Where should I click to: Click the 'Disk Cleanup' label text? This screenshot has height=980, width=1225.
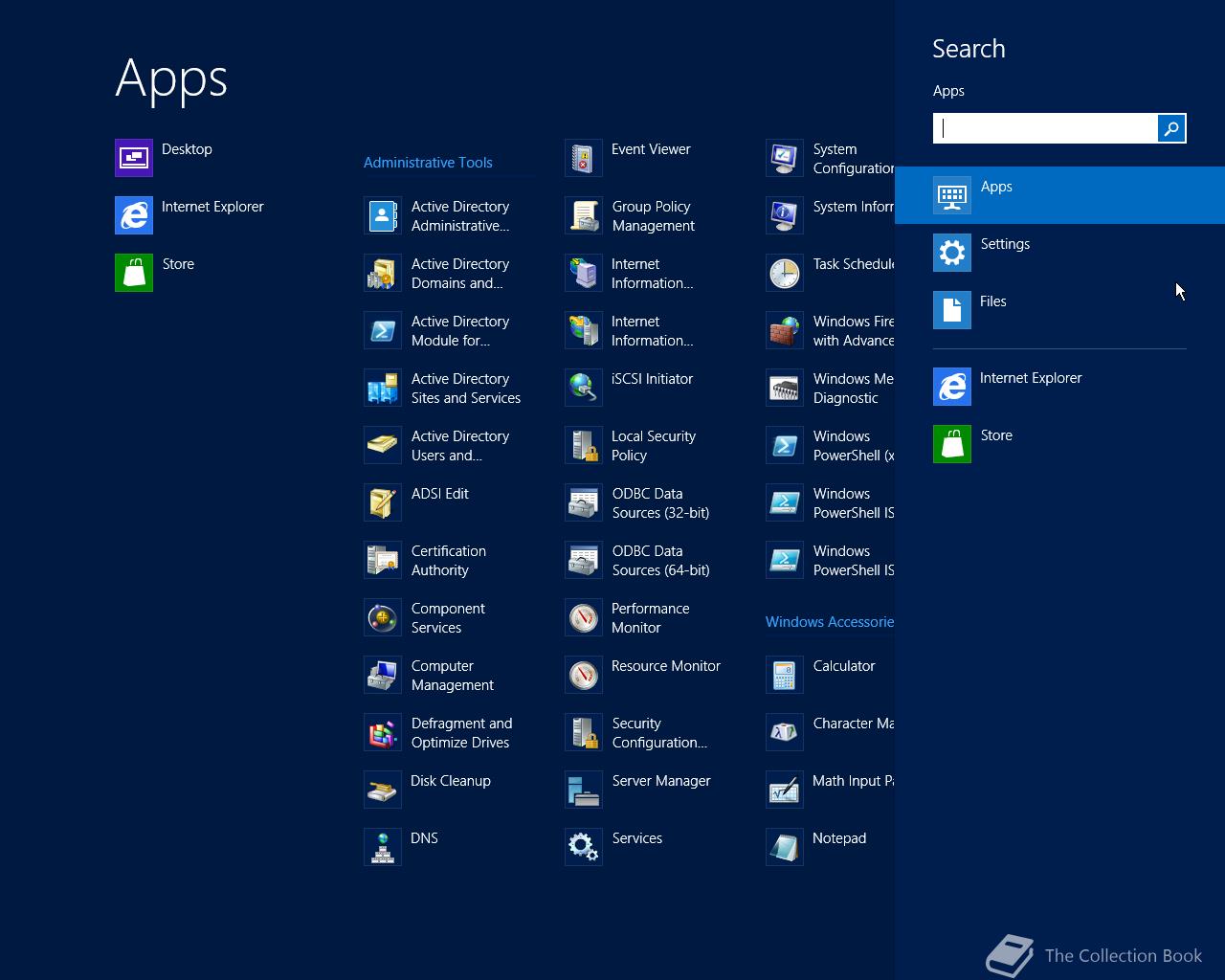(451, 781)
